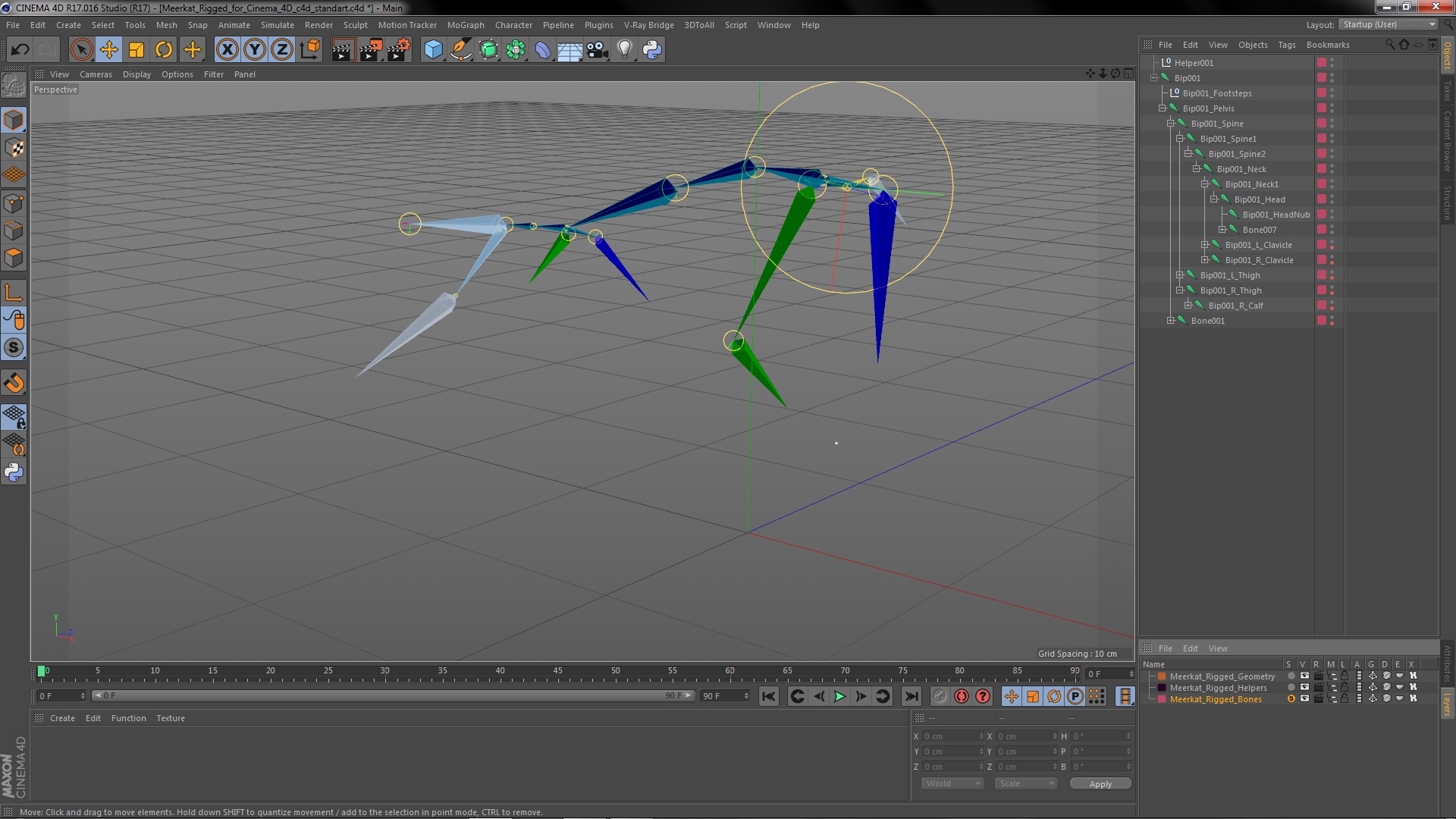This screenshot has width=1456, height=819.
Task: Open Object Manager Tags menu
Action: pos(1286,45)
